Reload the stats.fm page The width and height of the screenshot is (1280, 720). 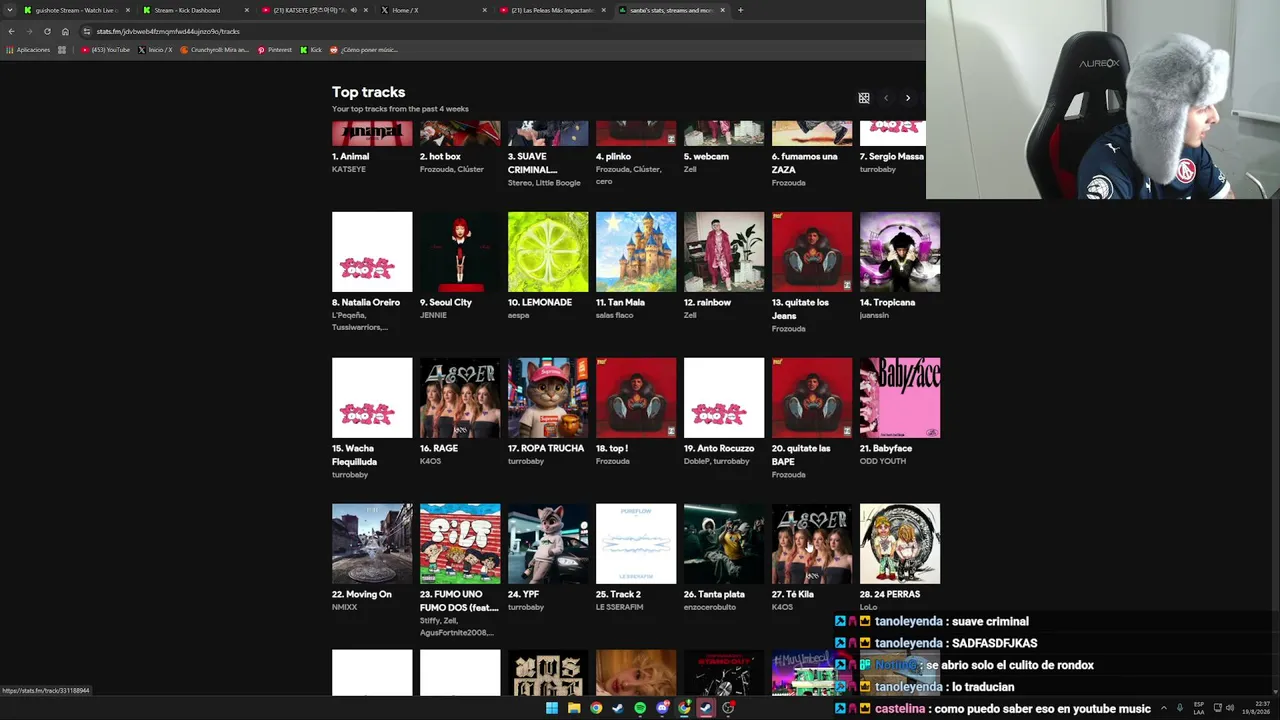[47, 31]
